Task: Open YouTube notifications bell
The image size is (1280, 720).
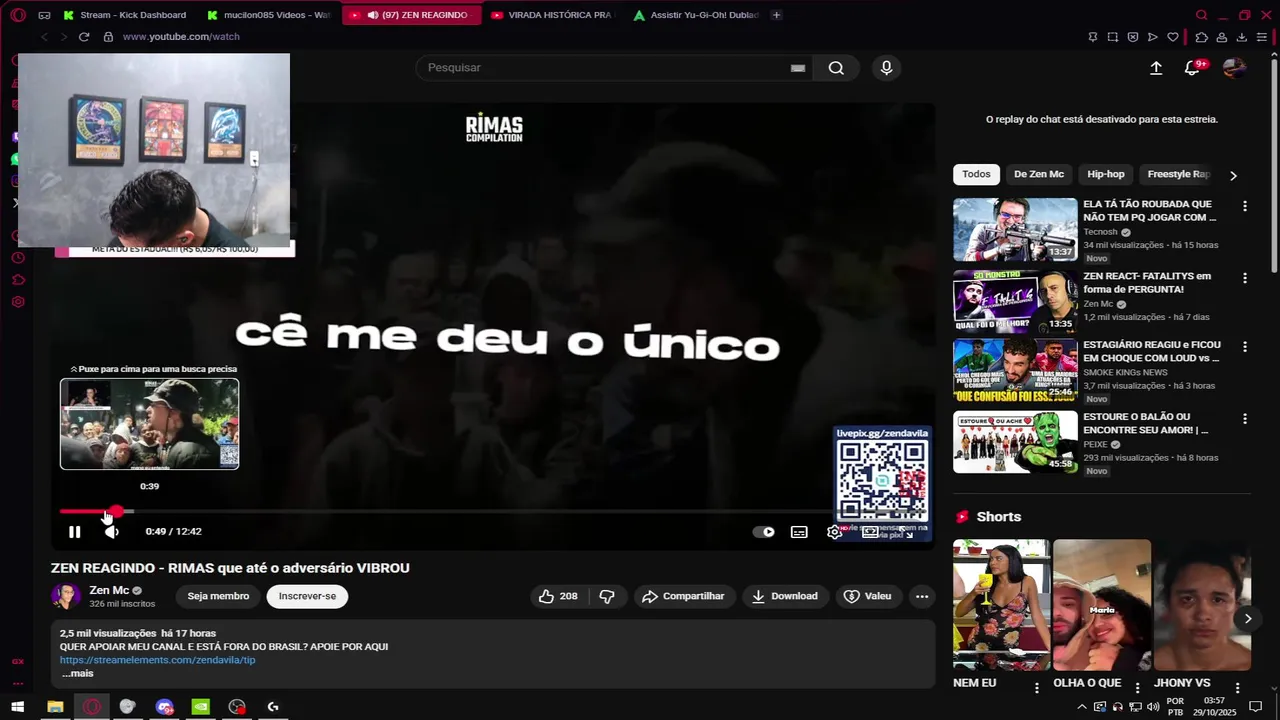Action: pyautogui.click(x=1192, y=68)
